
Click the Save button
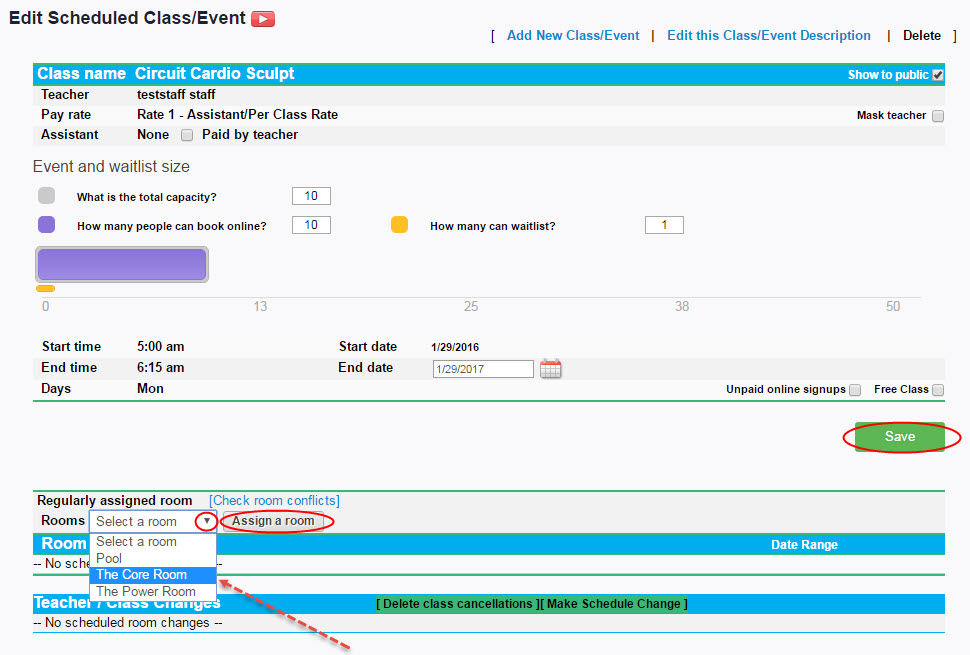899,436
